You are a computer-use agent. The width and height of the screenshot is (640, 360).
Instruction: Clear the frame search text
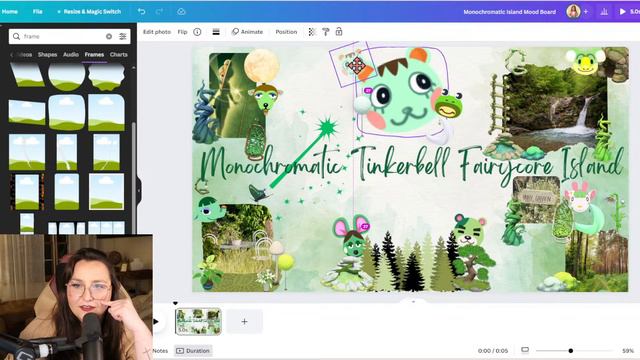(x=109, y=36)
